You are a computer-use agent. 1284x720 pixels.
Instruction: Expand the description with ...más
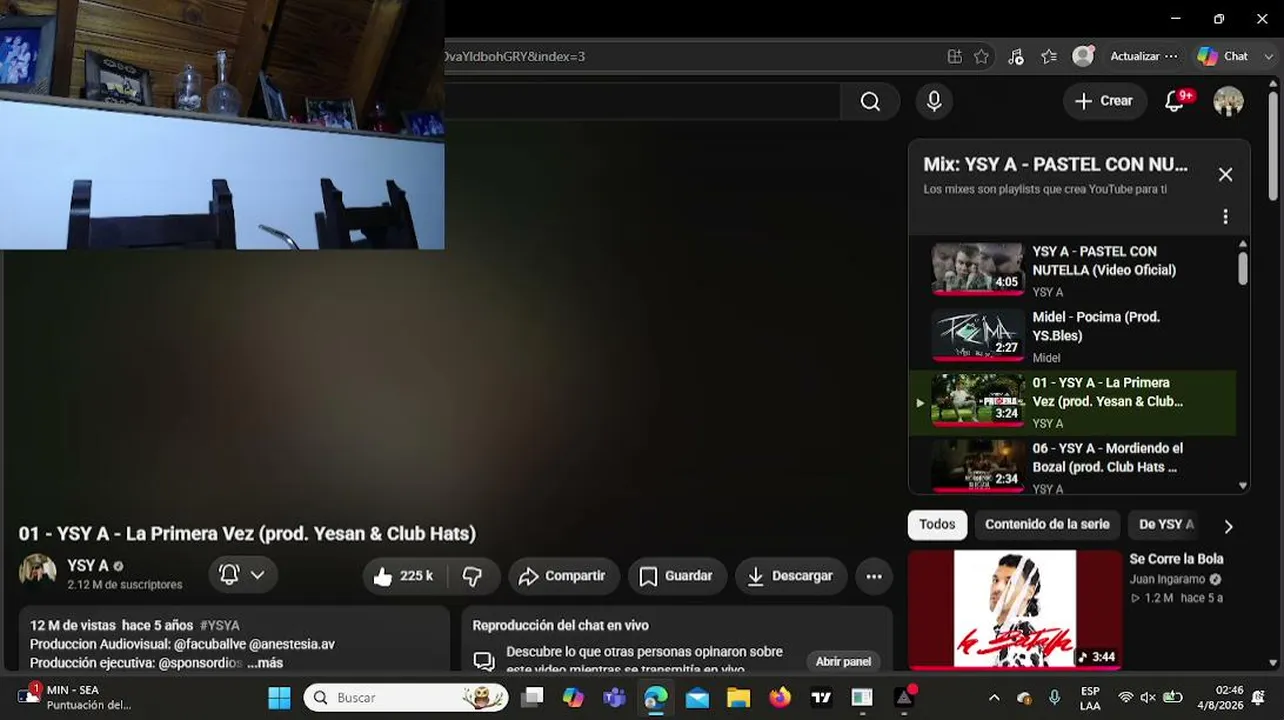[x=265, y=663]
